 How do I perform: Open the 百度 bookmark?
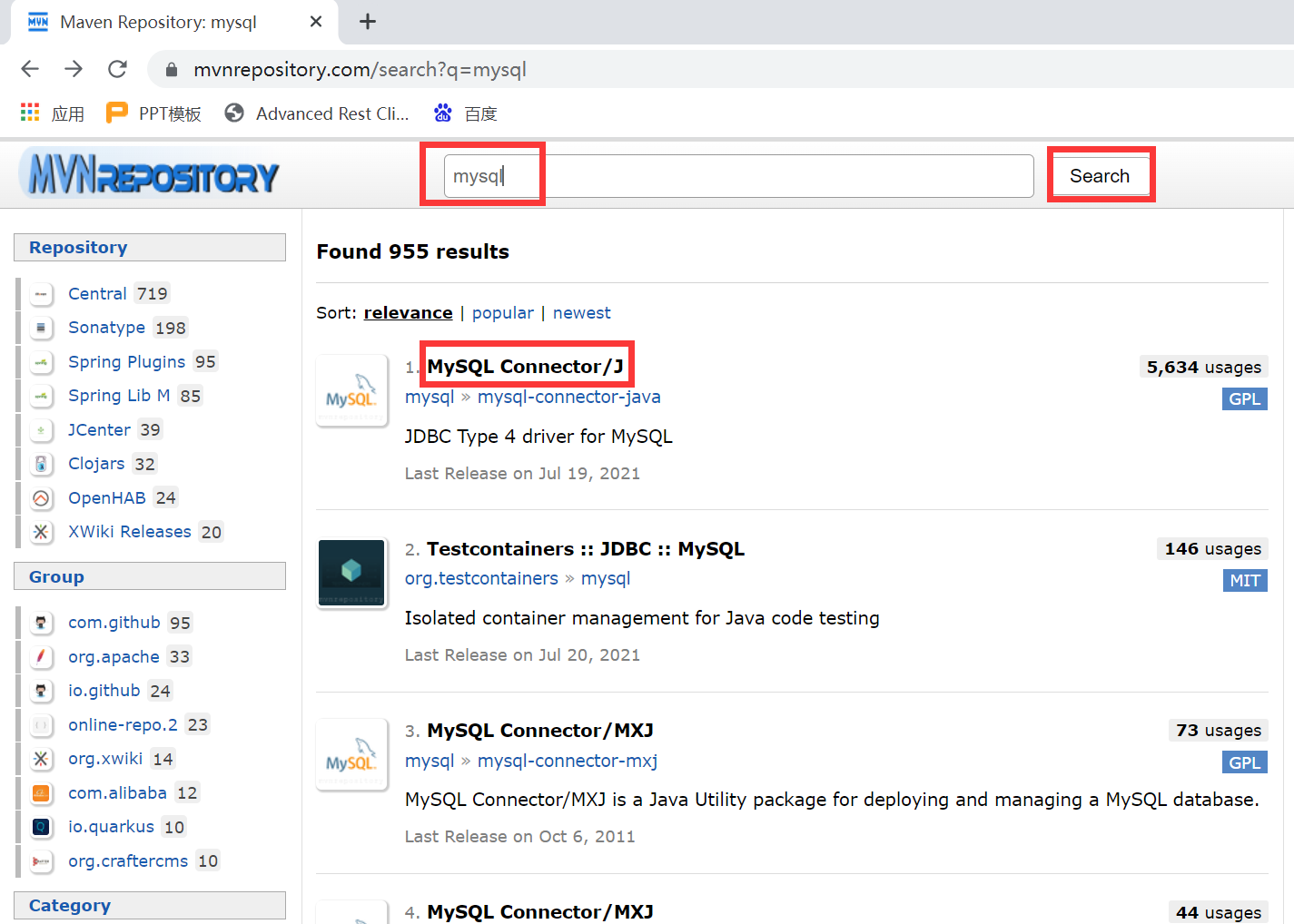click(466, 113)
